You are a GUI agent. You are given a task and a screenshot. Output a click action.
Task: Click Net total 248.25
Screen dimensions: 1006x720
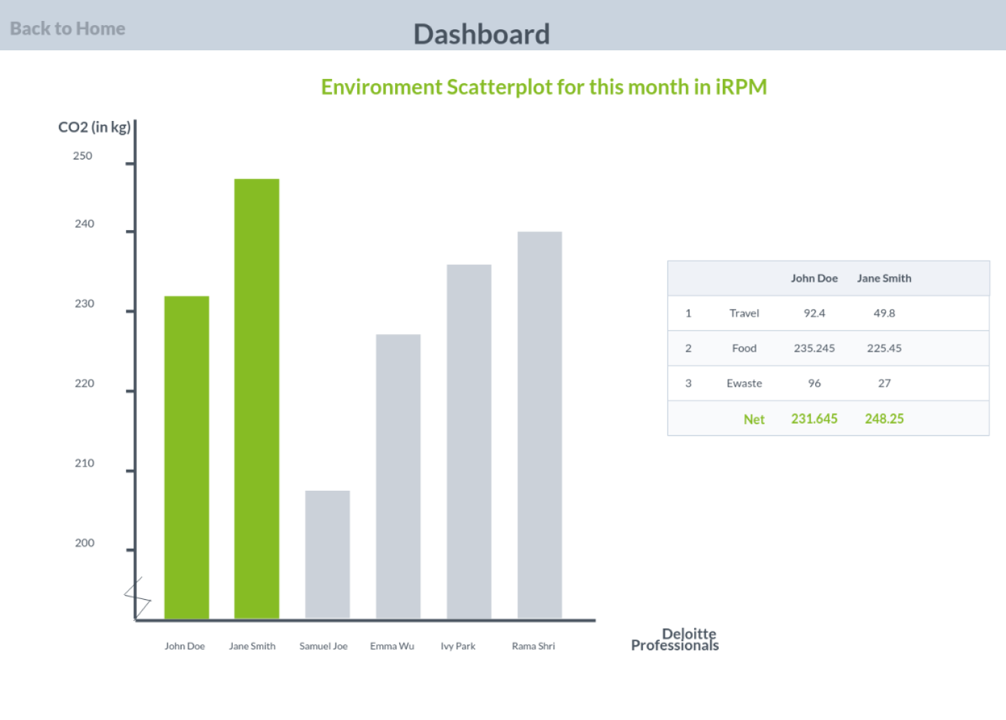click(884, 418)
